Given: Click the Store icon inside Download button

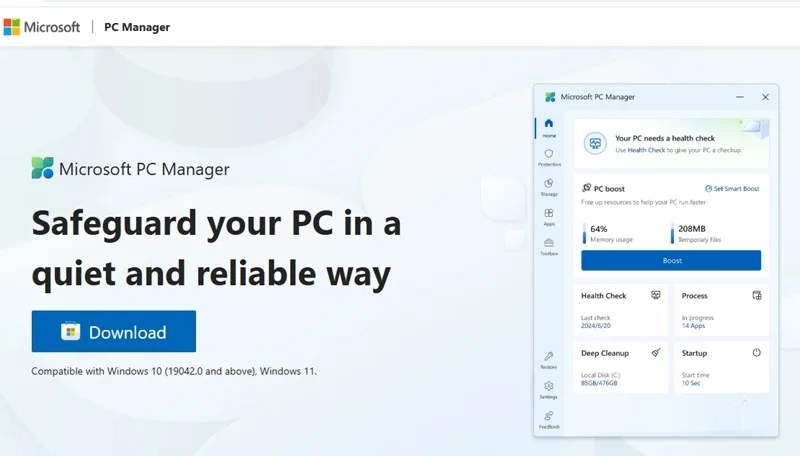Looking at the screenshot, I should click(70, 332).
